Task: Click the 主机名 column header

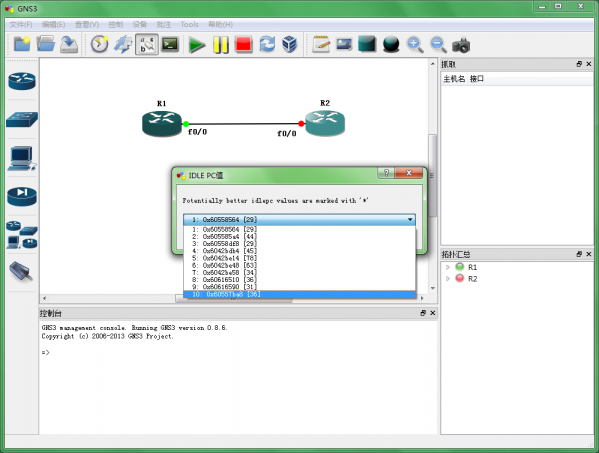Action: 454,79
